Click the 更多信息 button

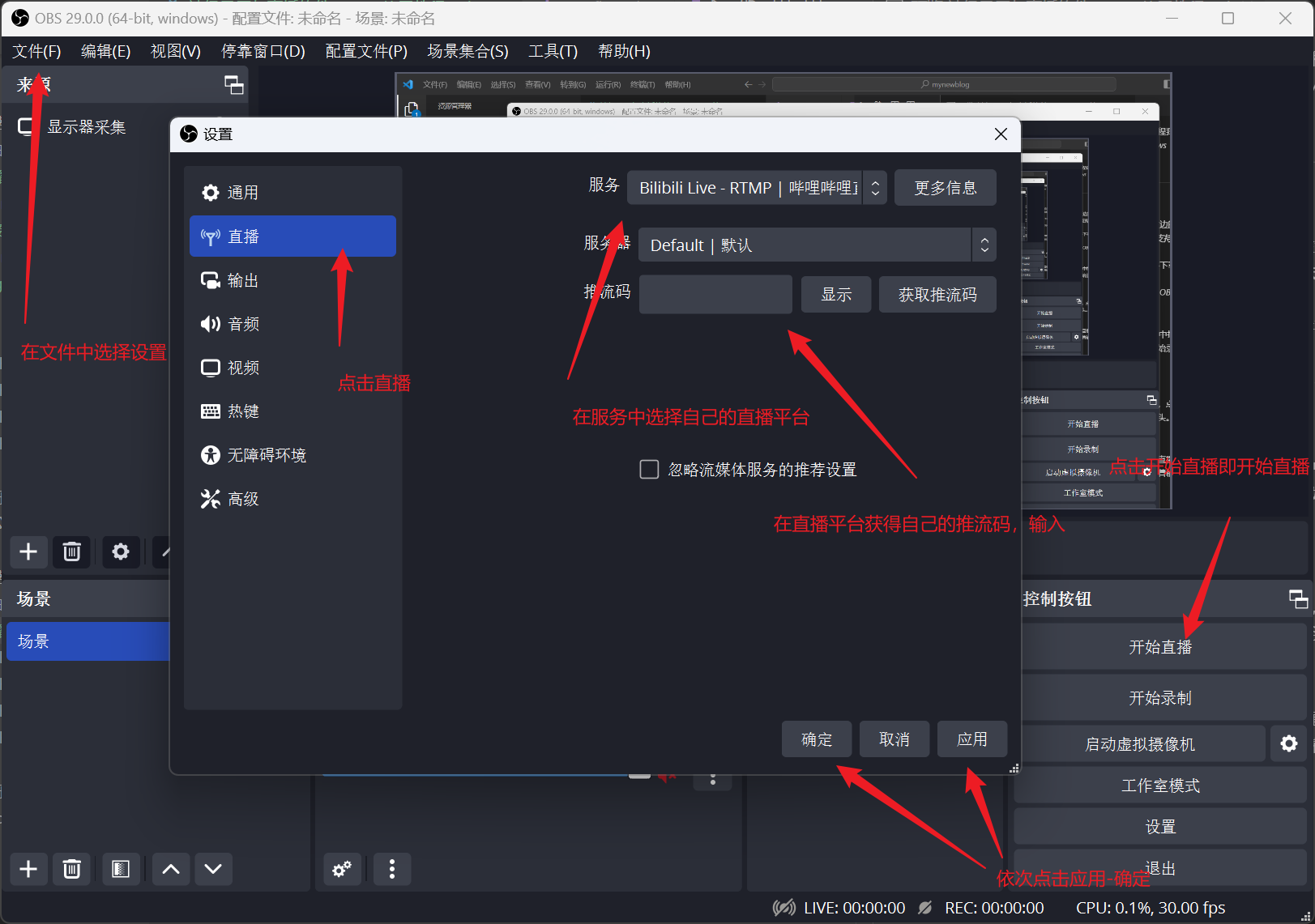tap(945, 188)
